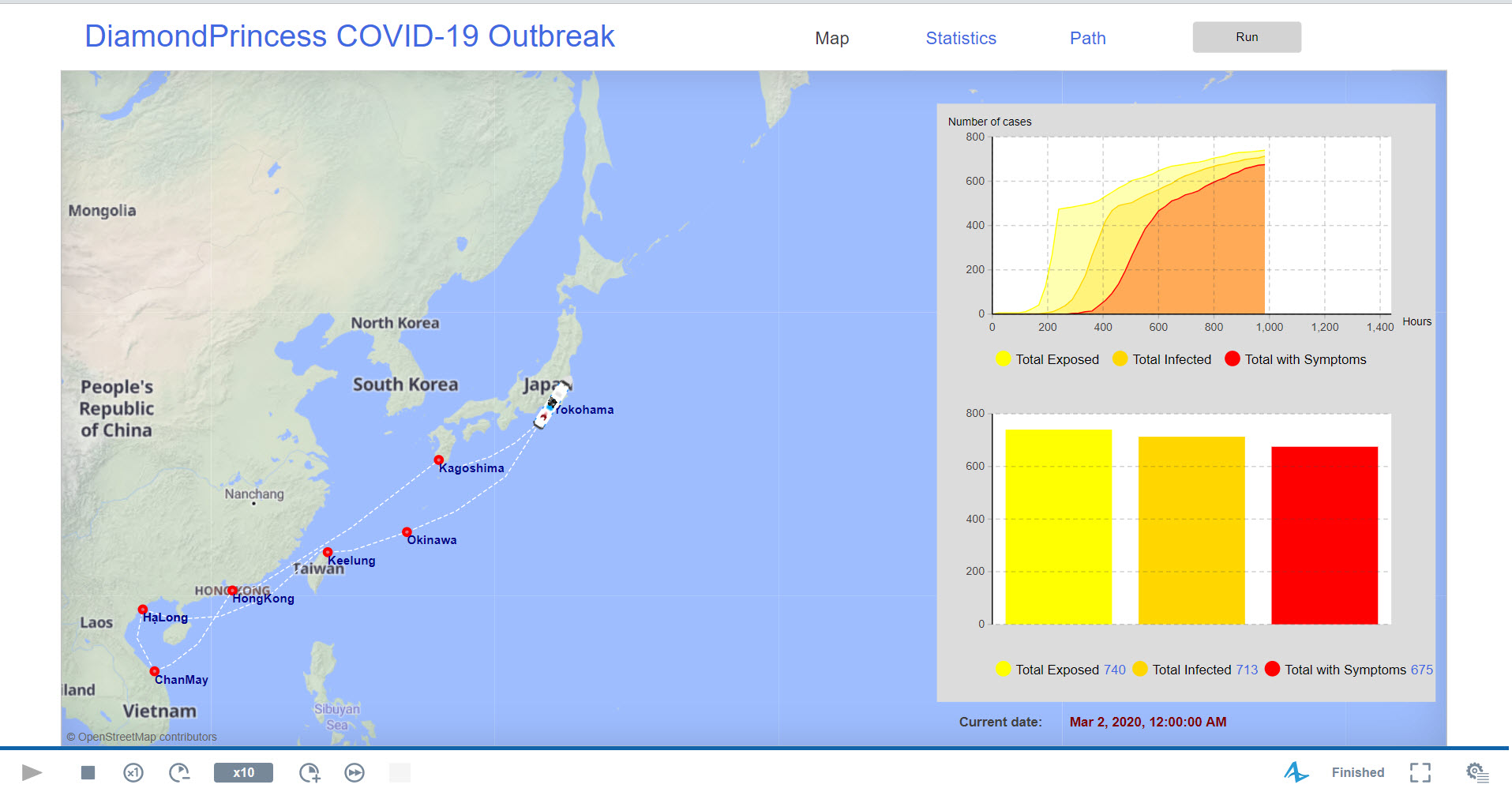Screen dimensions: 1512x792
Task: Click the DiamondPrincess COVID-19 Outbreak title
Action: pyautogui.click(x=349, y=36)
